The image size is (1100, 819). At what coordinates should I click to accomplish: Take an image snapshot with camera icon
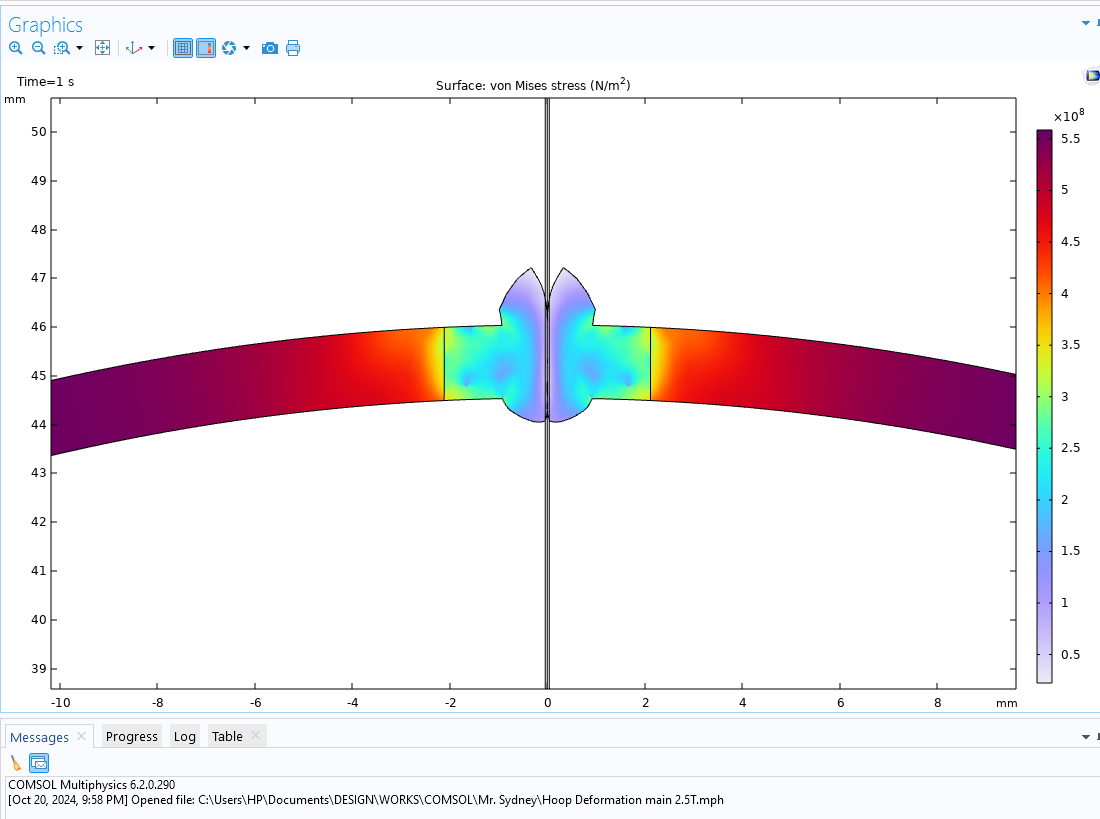click(269, 48)
